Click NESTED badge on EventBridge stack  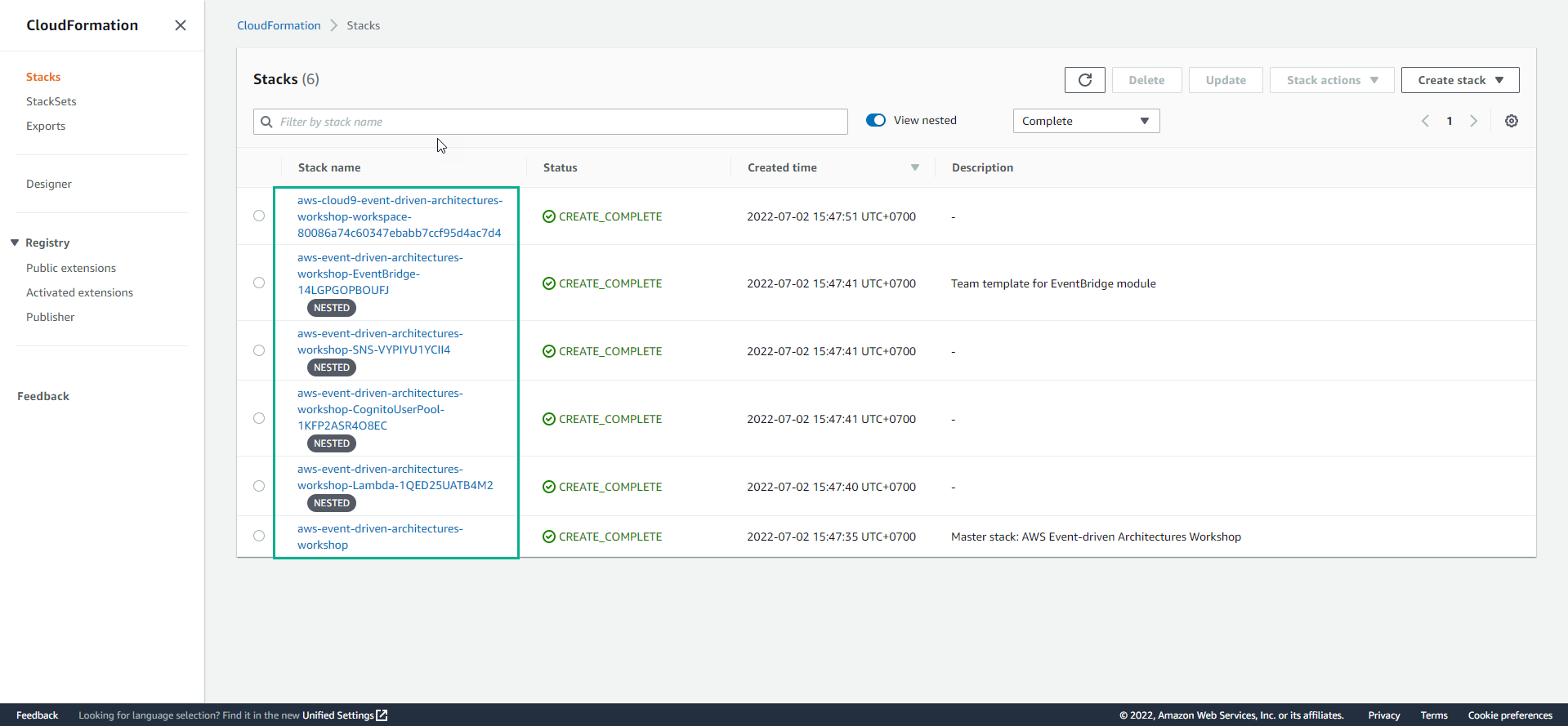pyautogui.click(x=332, y=308)
